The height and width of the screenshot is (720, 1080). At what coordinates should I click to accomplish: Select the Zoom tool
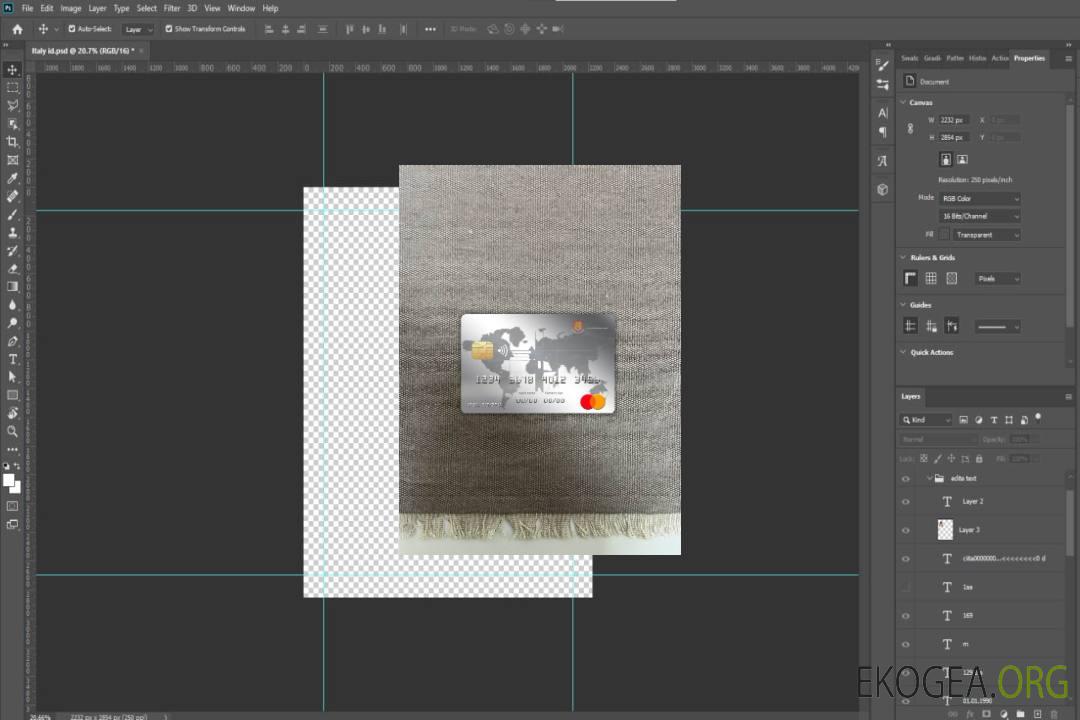point(12,431)
